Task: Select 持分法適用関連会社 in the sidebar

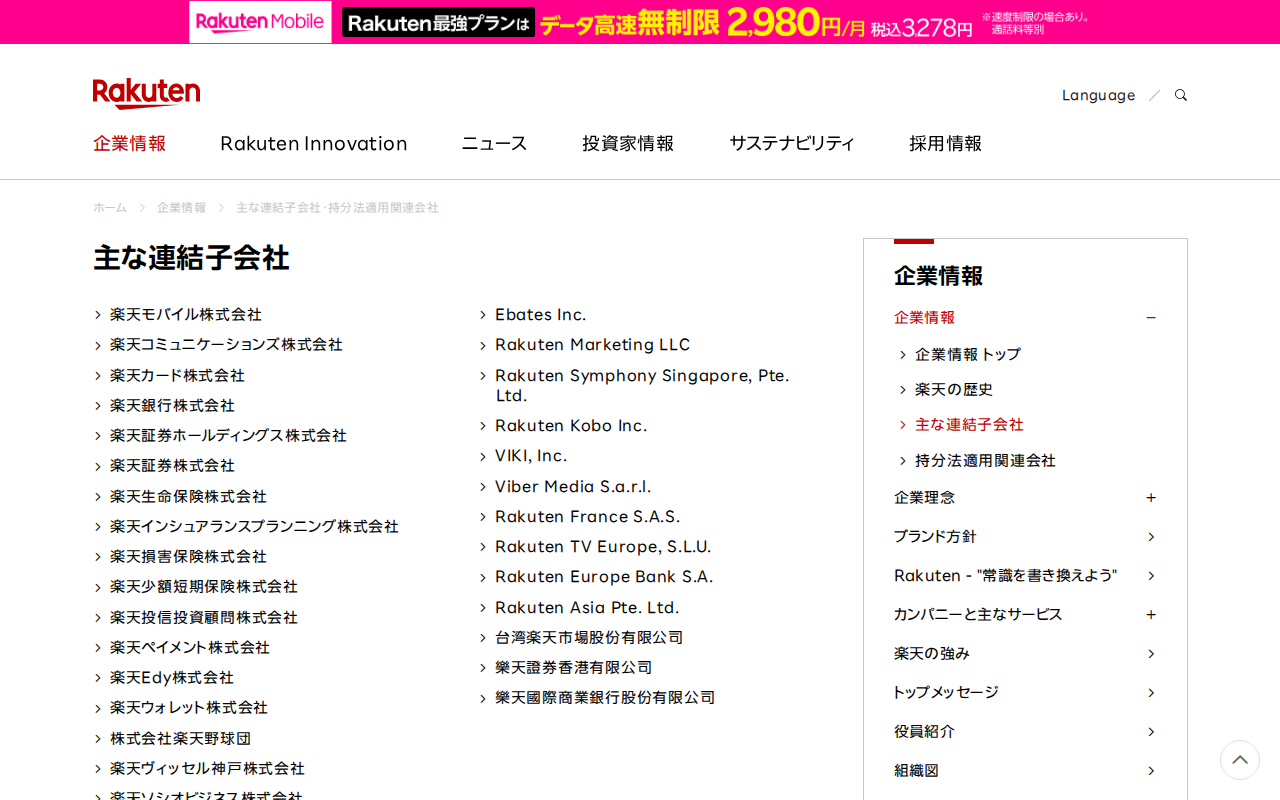Action: pos(985,460)
